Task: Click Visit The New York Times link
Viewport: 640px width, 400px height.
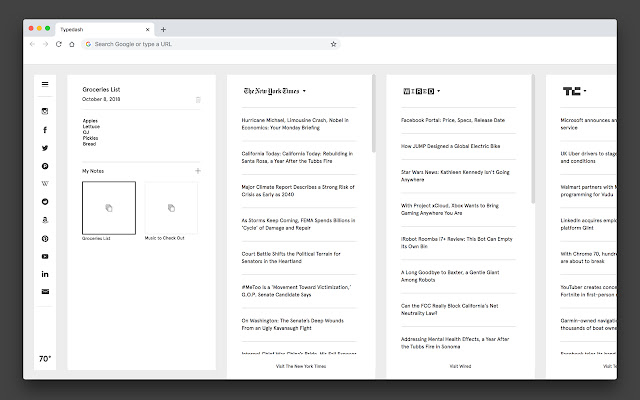Action: pos(301,366)
